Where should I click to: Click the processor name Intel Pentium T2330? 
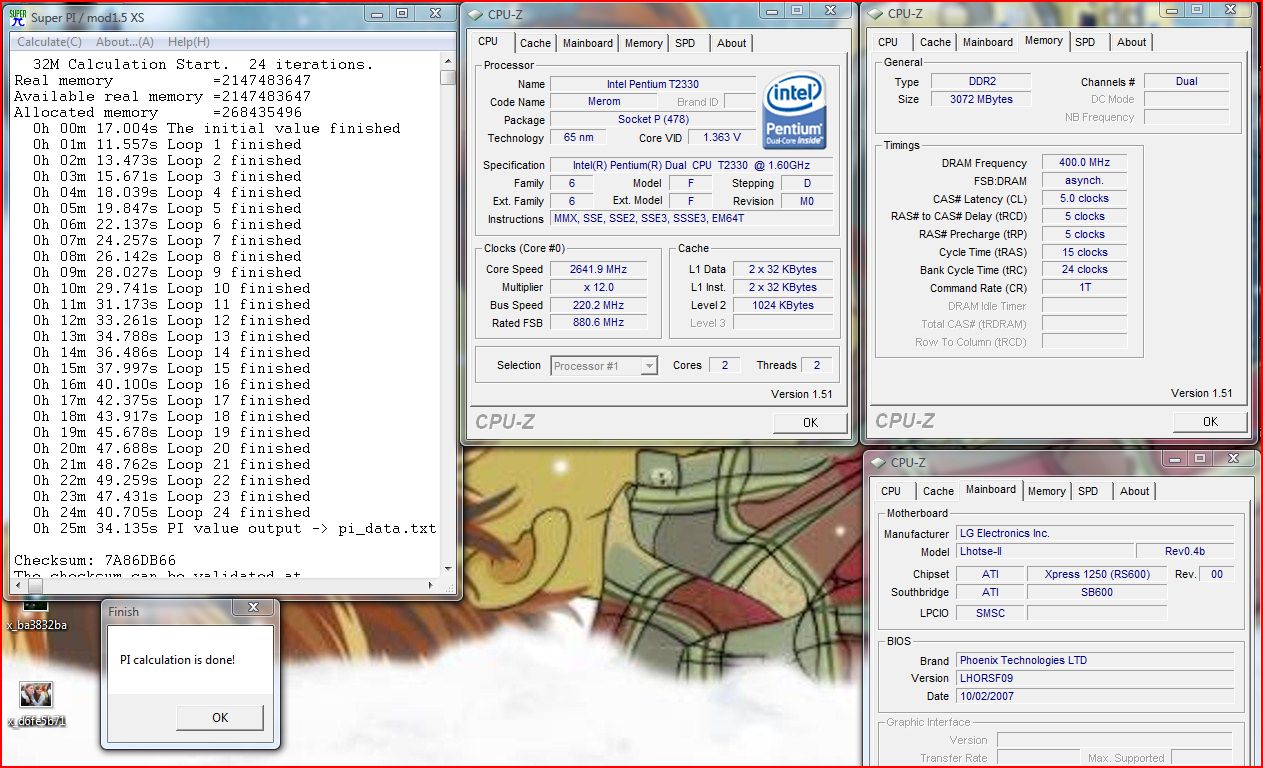(653, 84)
